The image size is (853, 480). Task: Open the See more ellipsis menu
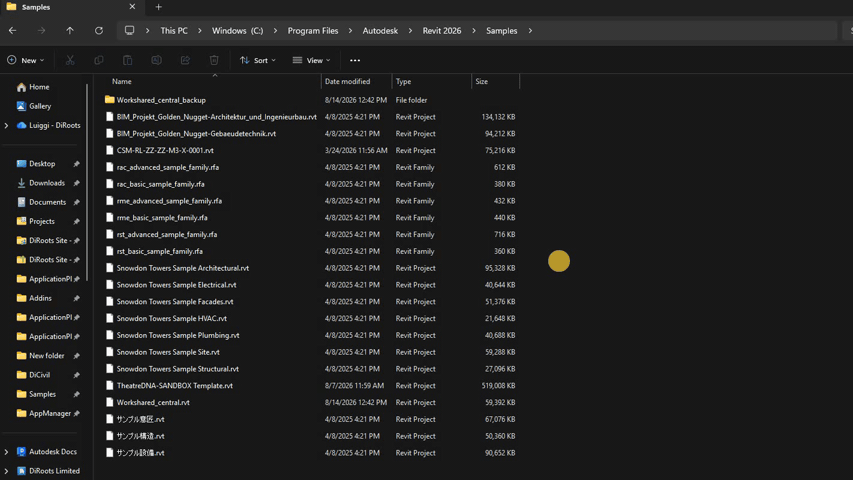pos(355,60)
